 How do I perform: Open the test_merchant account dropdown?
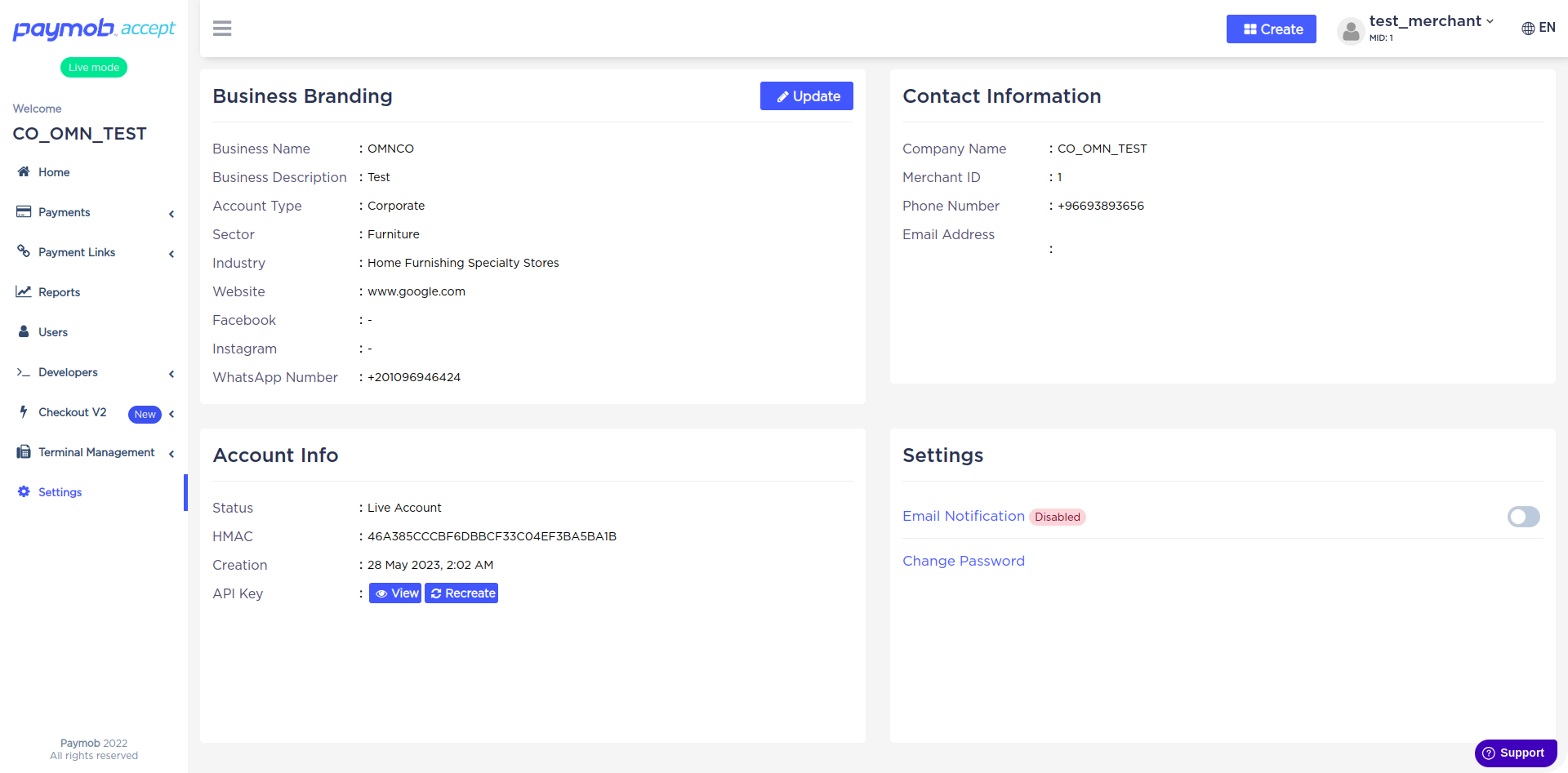pyautogui.click(x=1431, y=22)
